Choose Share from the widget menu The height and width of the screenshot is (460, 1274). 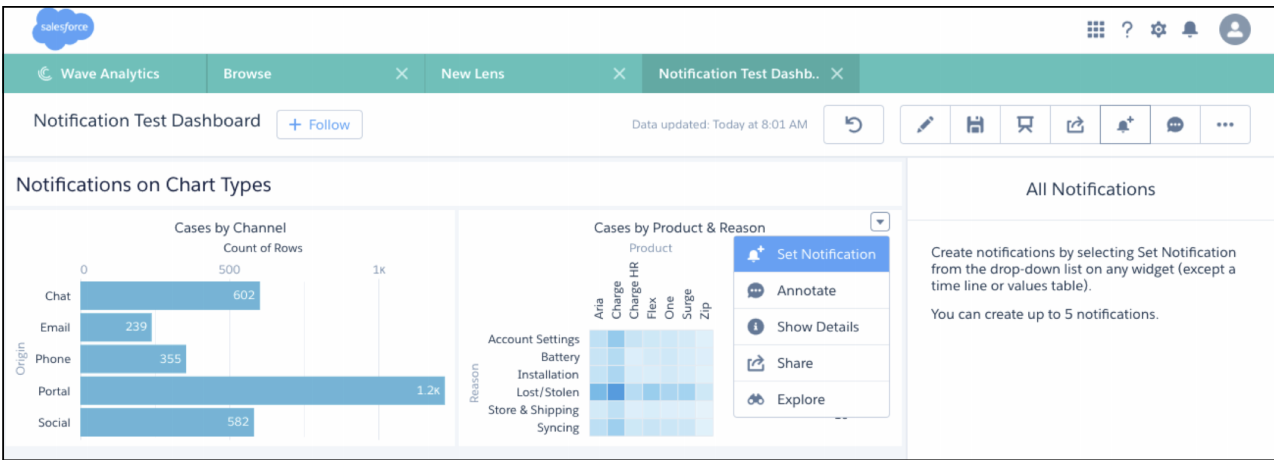(811, 363)
